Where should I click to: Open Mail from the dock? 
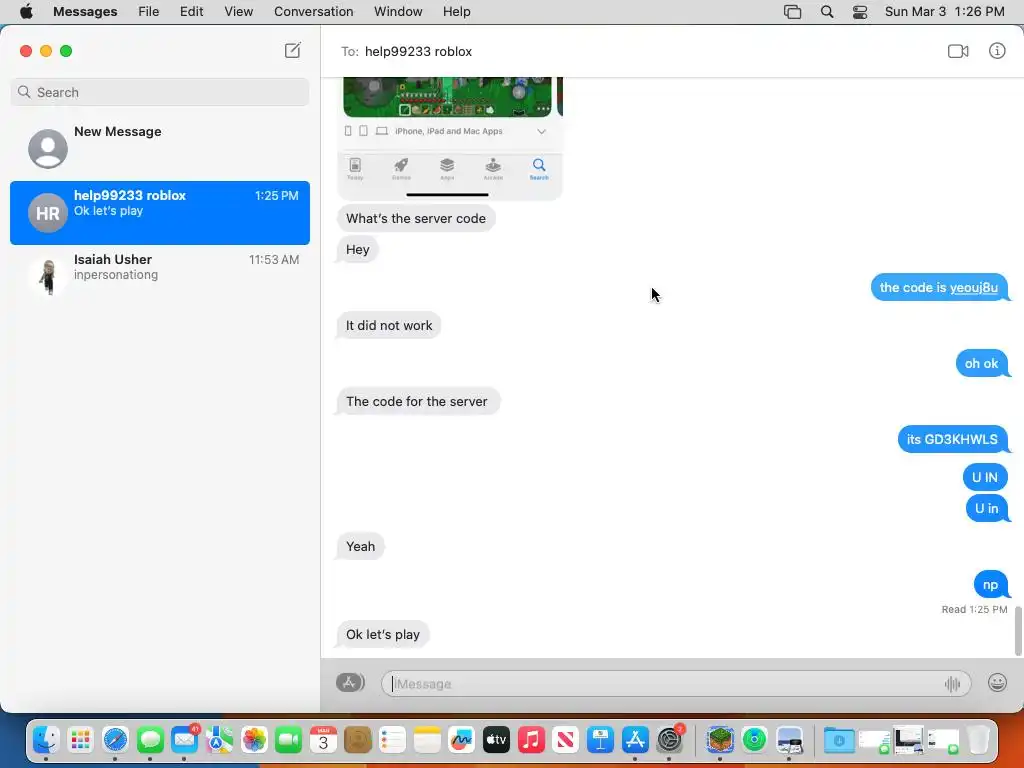click(185, 740)
